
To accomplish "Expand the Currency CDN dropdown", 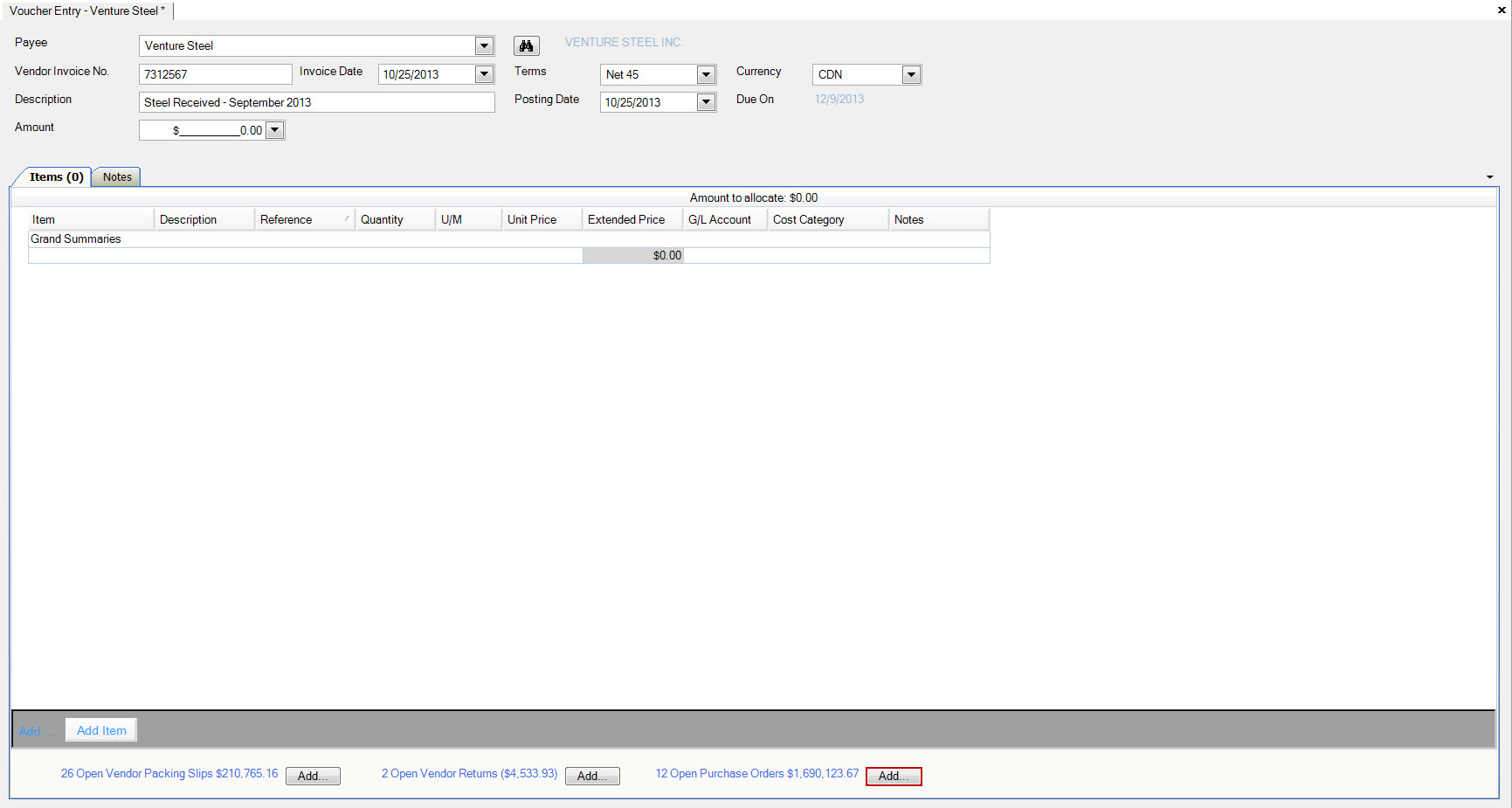I will [911, 74].
